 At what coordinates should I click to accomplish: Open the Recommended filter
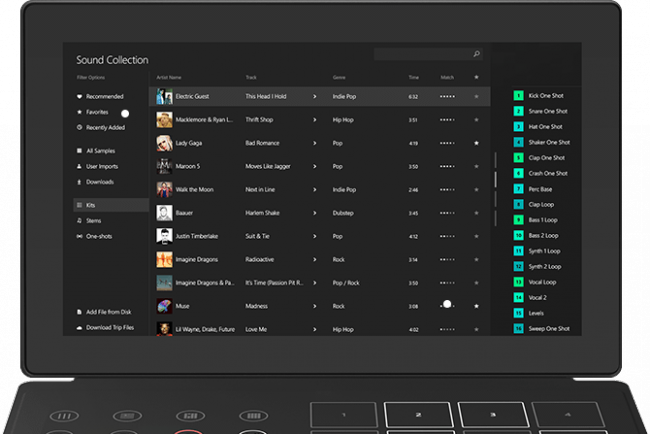(104, 97)
